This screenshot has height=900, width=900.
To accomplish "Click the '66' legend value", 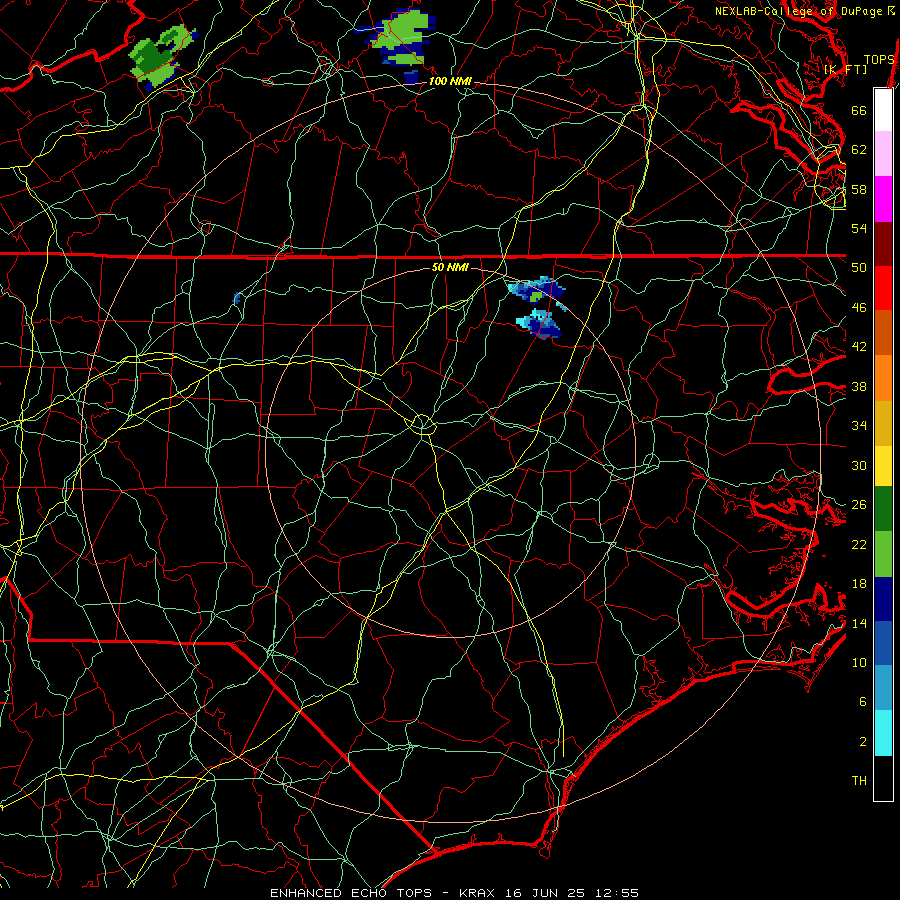I will [859, 111].
